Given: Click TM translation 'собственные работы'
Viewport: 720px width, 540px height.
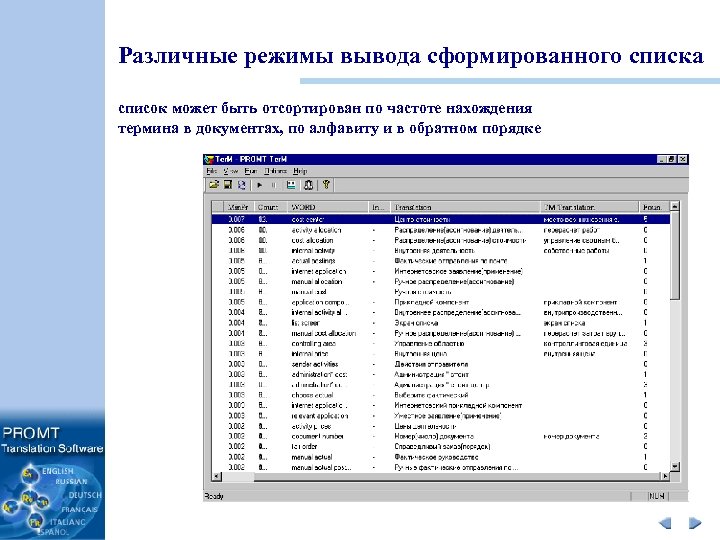Looking at the screenshot, I should pos(576,250).
